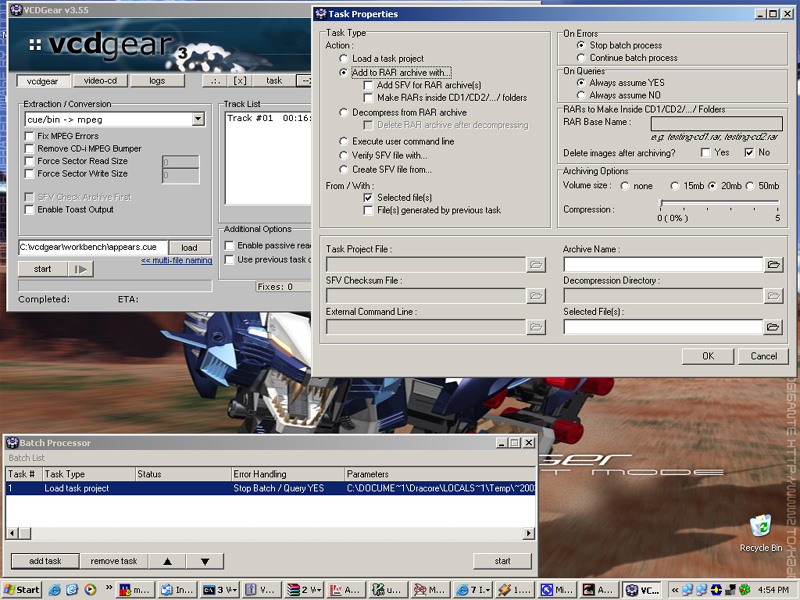Check Make RARs inside CD1/CD2 folders
This screenshot has height=600, width=800.
(368, 97)
